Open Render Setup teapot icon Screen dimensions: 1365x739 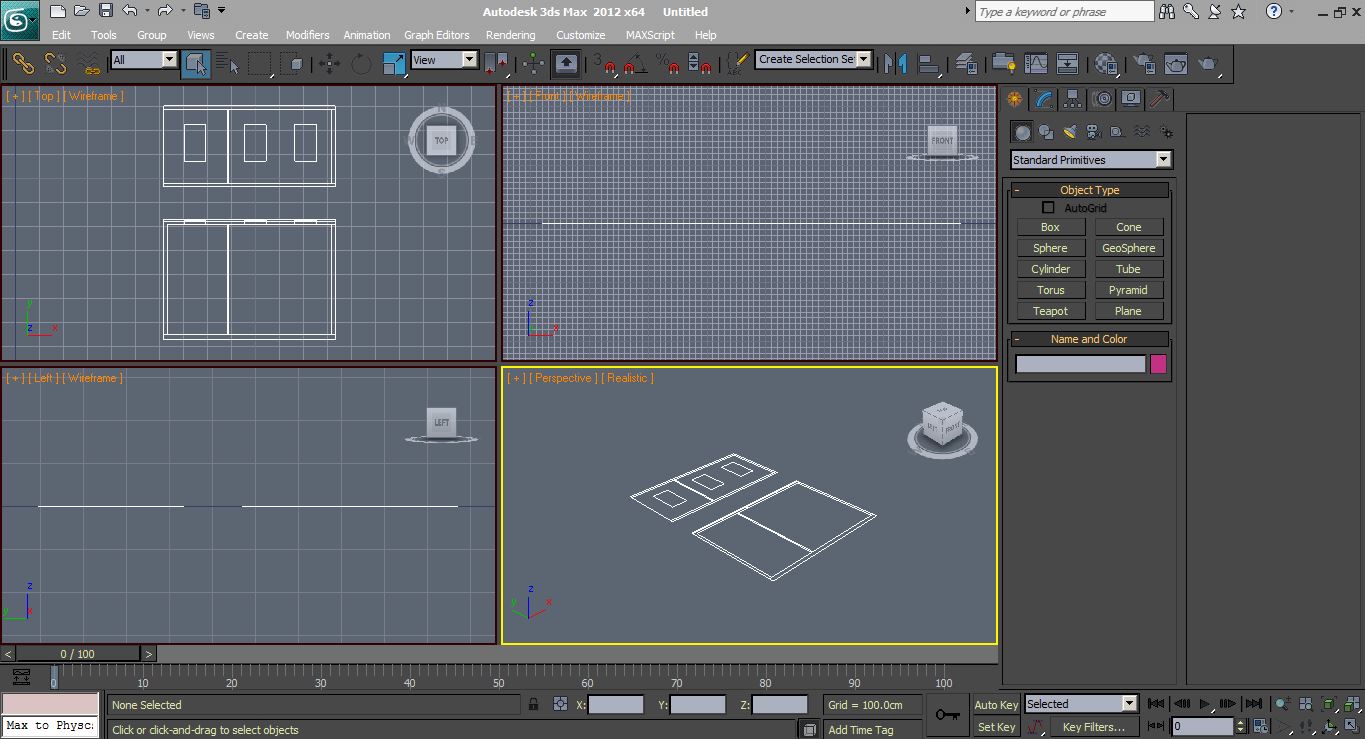(x=1142, y=64)
